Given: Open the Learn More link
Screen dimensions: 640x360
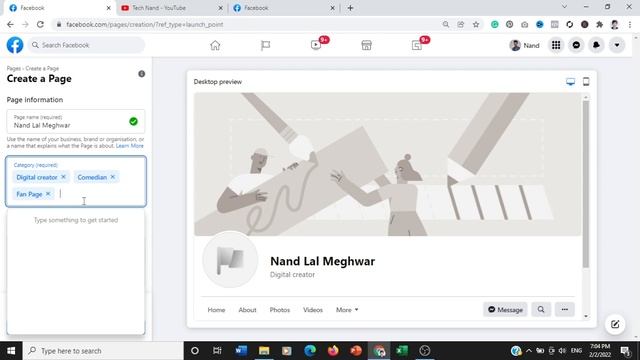Looking at the screenshot, I should click(x=130, y=146).
